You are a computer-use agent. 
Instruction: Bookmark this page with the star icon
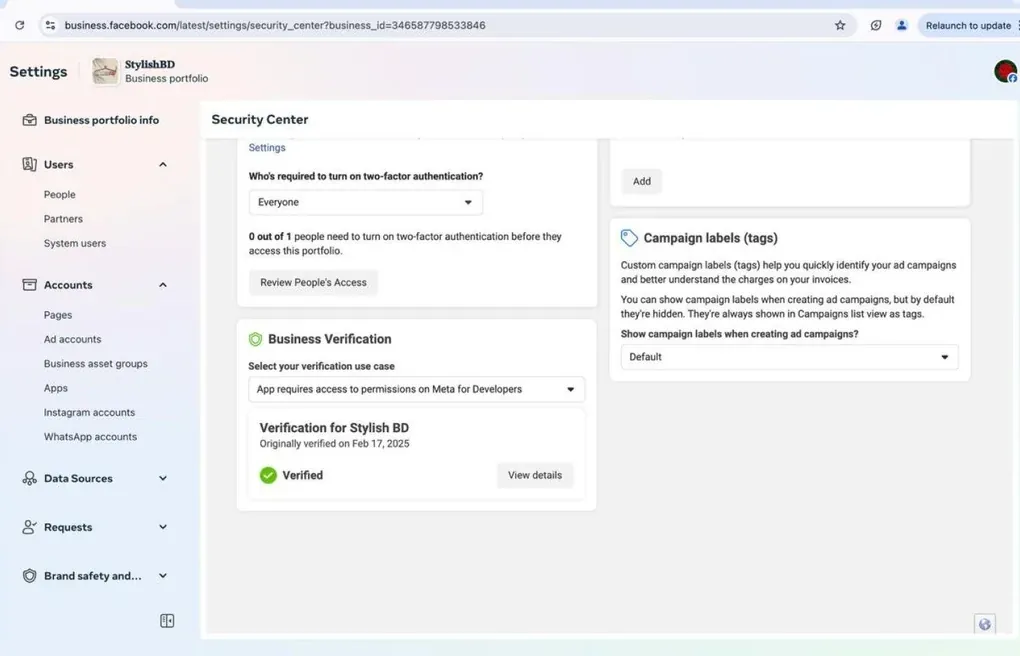tap(840, 25)
